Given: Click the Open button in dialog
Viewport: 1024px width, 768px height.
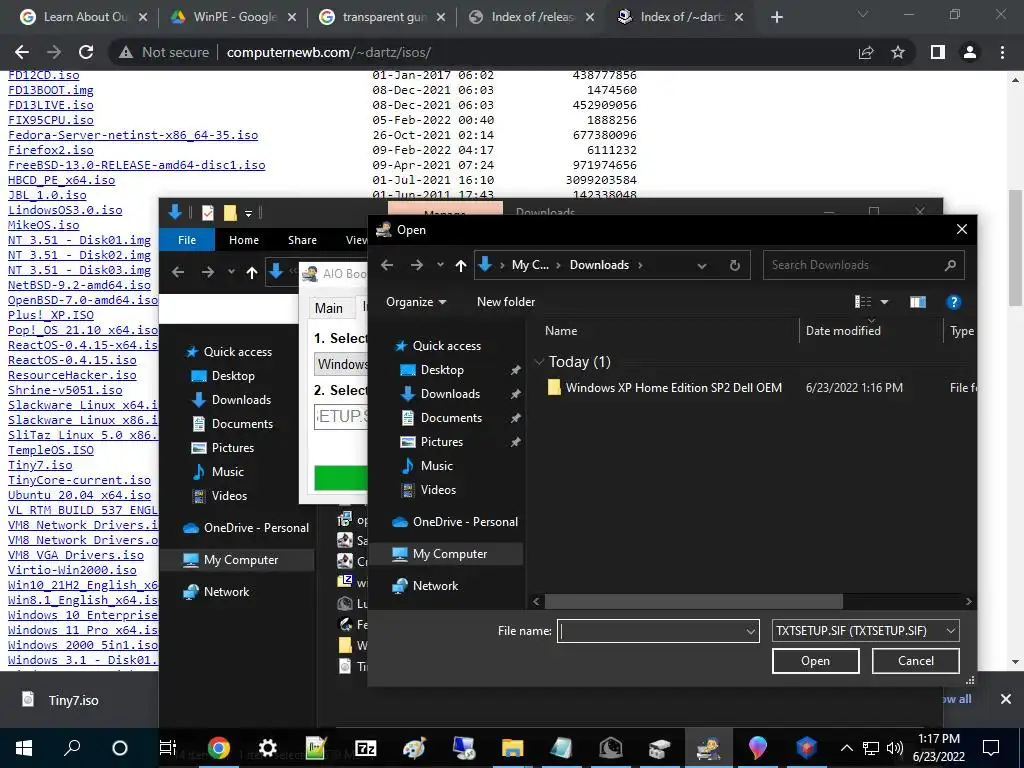Looking at the screenshot, I should point(815,661).
